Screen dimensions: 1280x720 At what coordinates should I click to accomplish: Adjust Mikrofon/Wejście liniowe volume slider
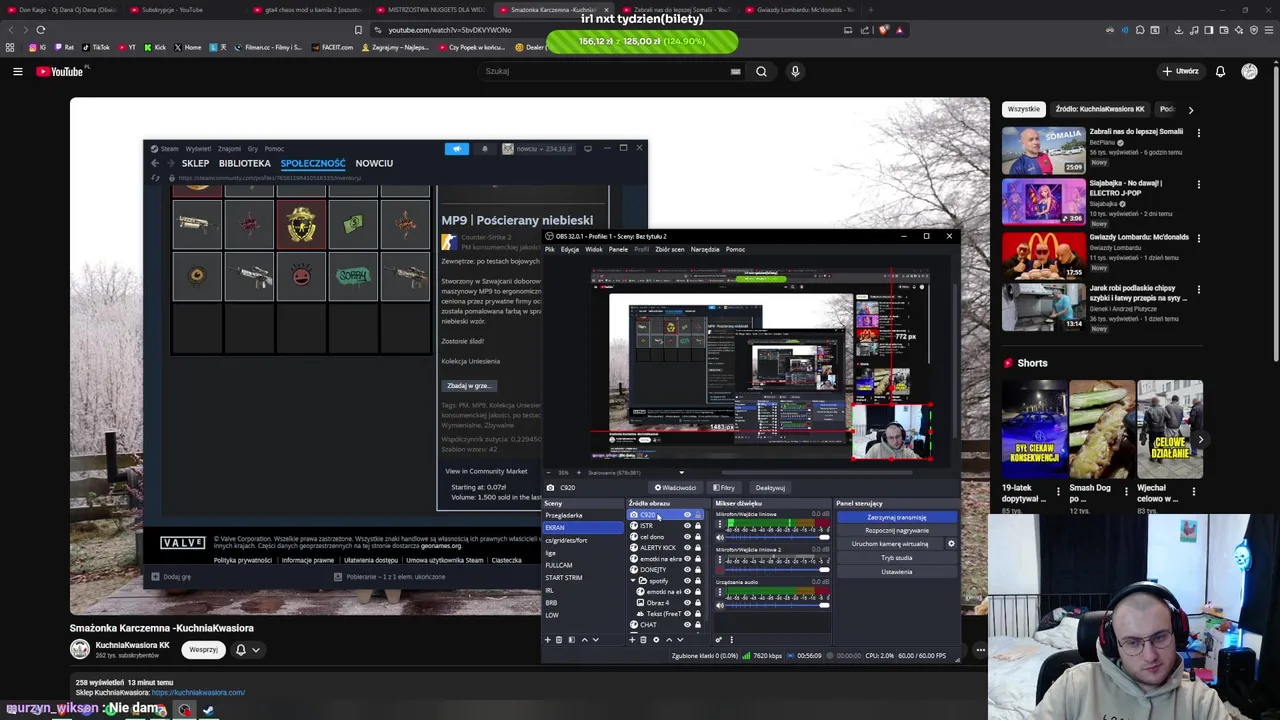[777, 538]
